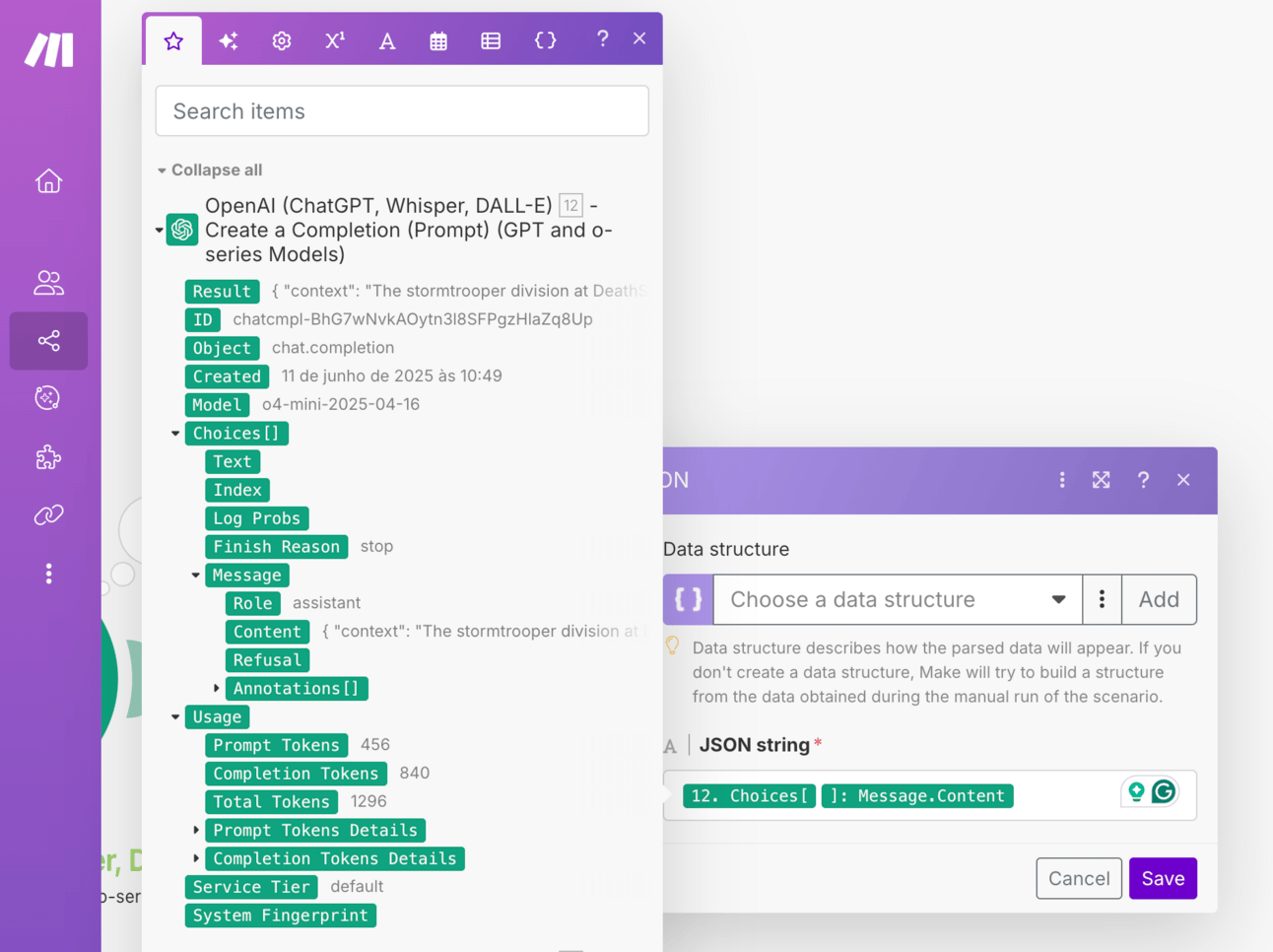Open Team users in sidebar
The height and width of the screenshot is (952, 1273).
pyautogui.click(x=48, y=283)
